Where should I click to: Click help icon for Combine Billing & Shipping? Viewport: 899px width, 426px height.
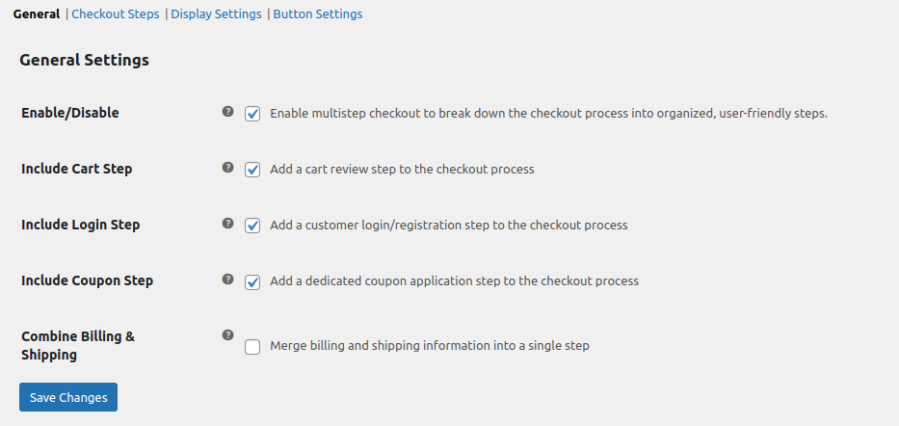click(228, 336)
